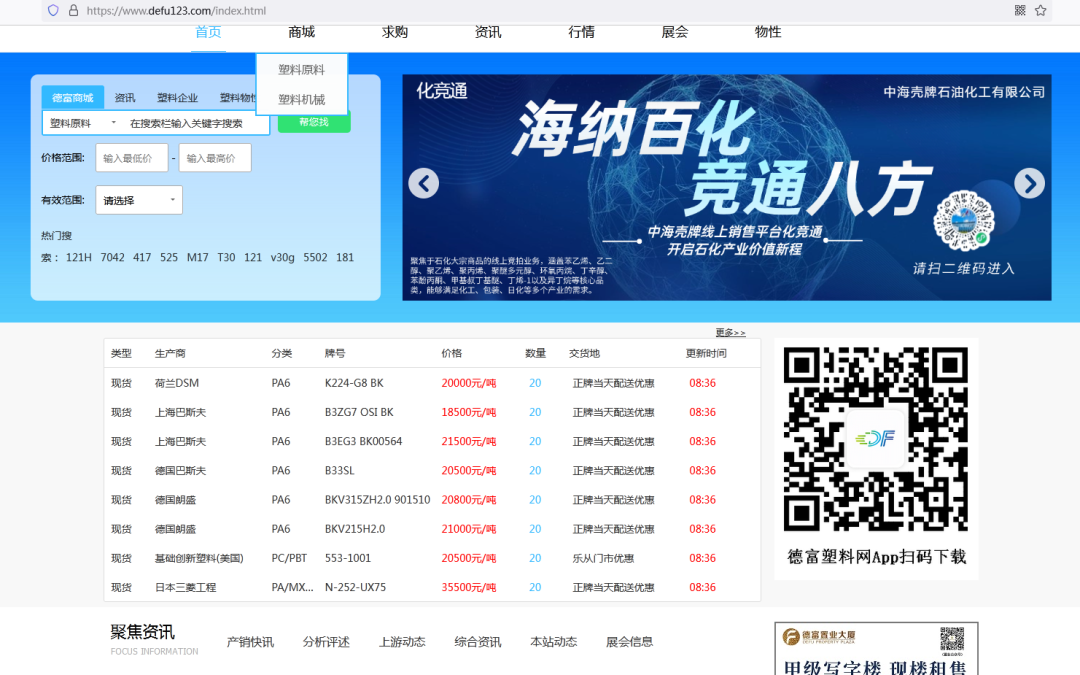Click the carousel right arrow
The width and height of the screenshot is (1080, 675).
click(1029, 183)
